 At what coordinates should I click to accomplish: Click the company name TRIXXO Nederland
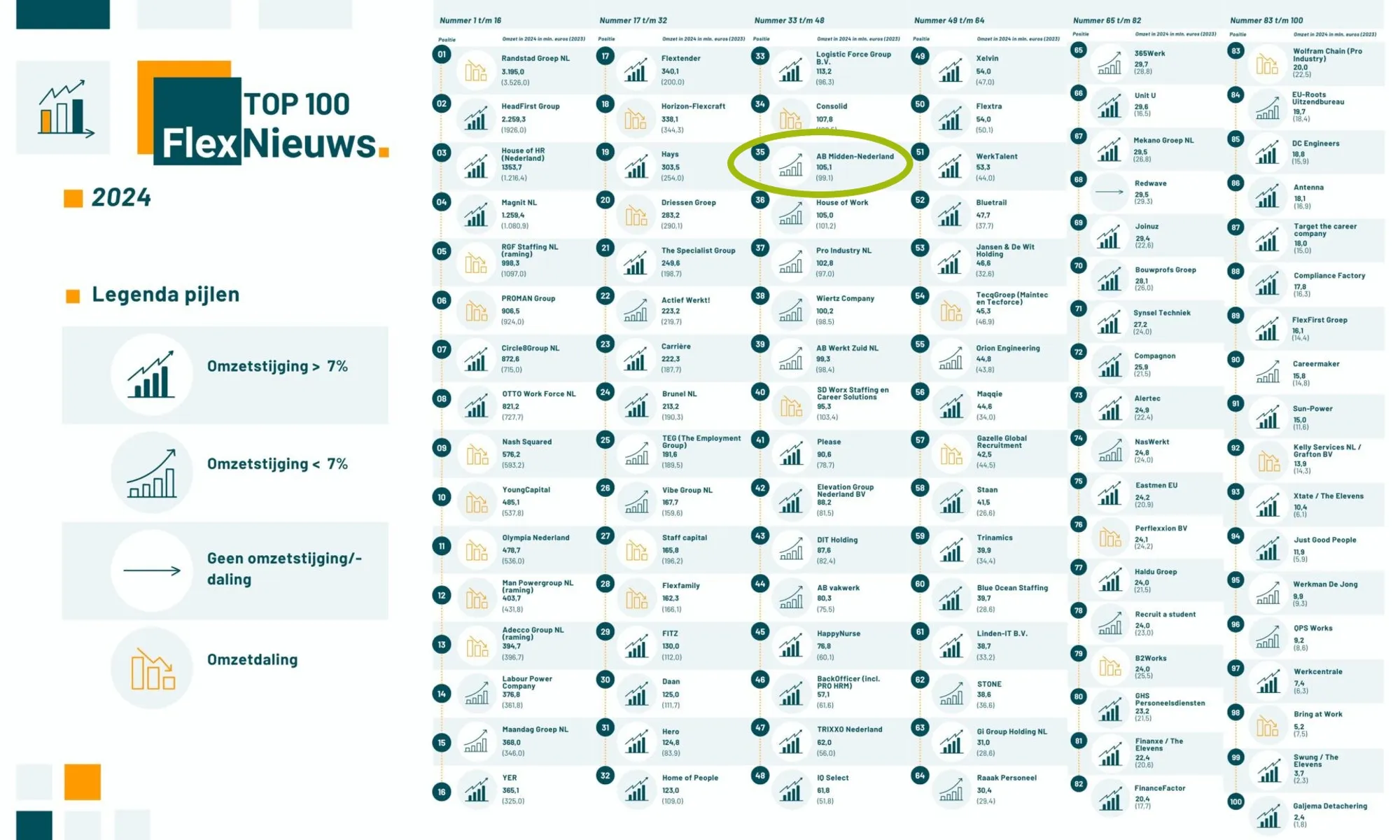pos(850,729)
